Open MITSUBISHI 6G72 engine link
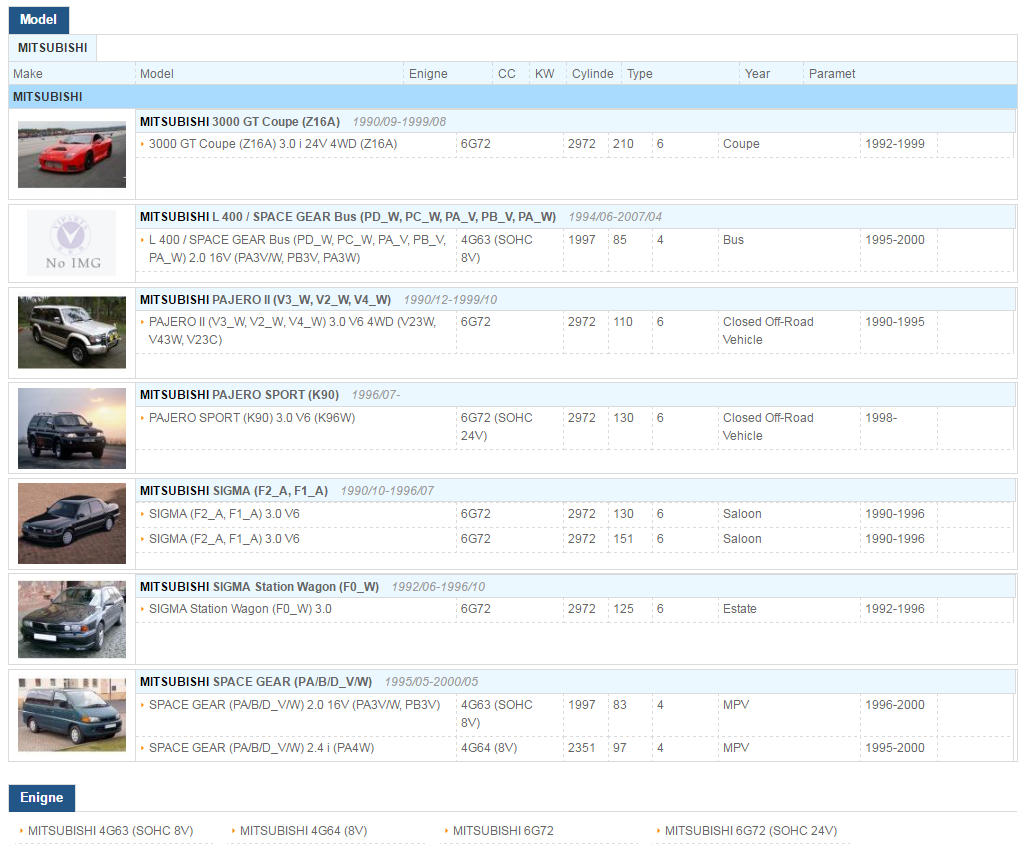 [x=503, y=831]
